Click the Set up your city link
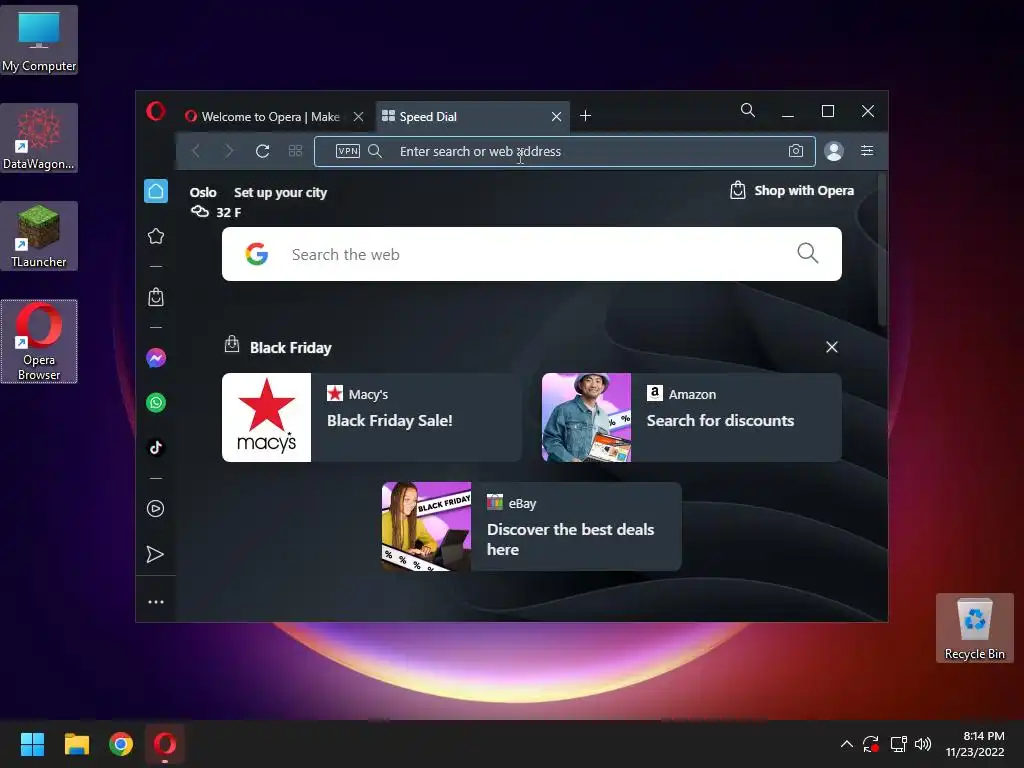 point(280,193)
